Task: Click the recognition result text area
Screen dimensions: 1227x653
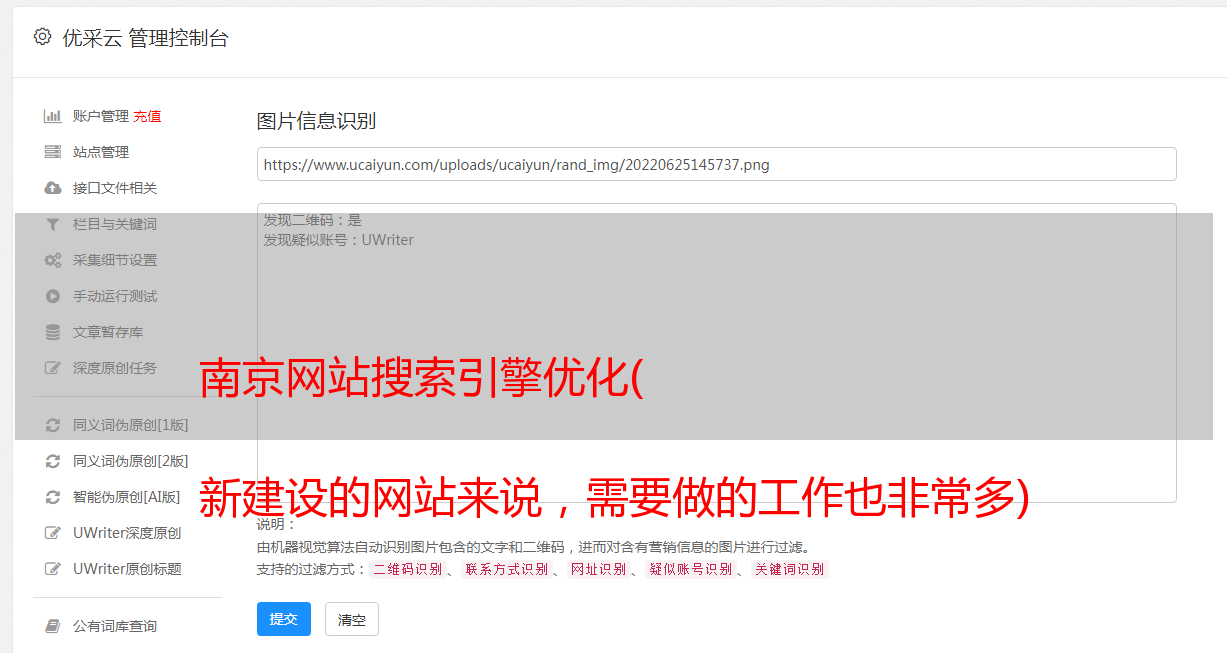Action: (x=716, y=353)
